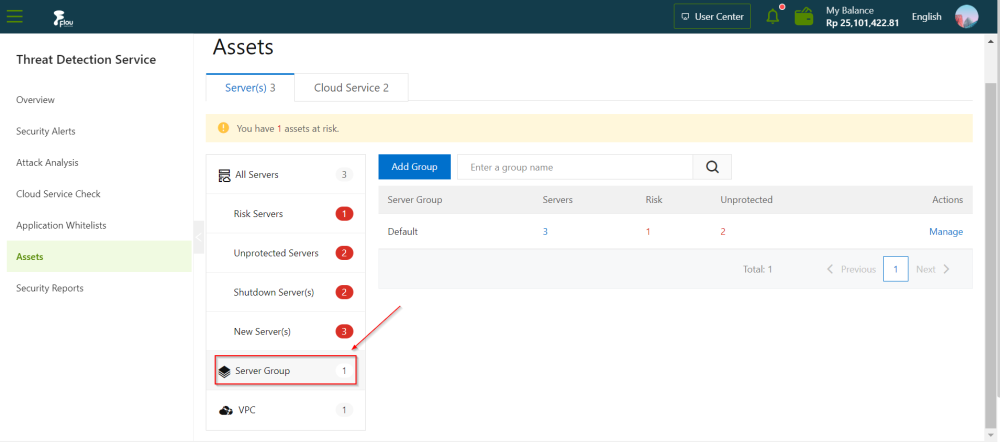Click the All Servers icon
The image size is (1000, 442).
[224, 175]
